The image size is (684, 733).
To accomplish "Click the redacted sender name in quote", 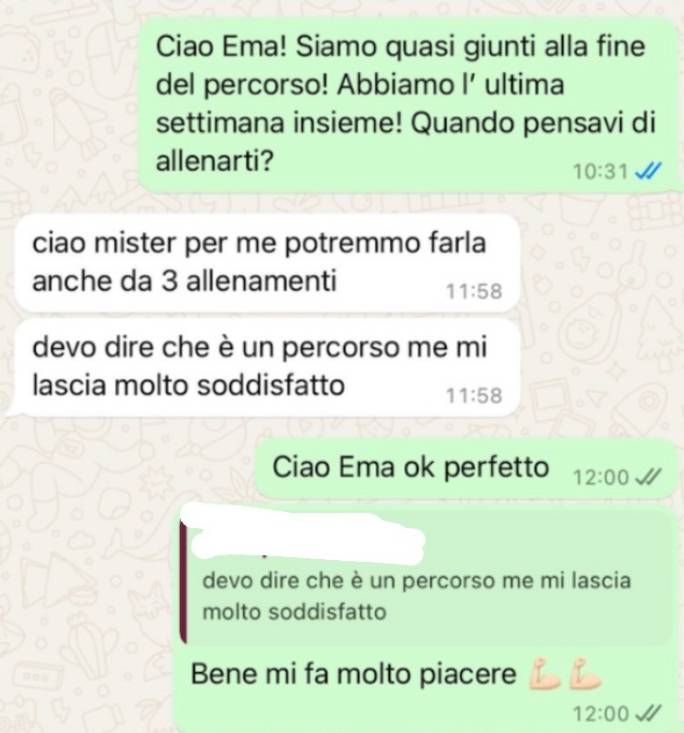I will coord(306,536).
